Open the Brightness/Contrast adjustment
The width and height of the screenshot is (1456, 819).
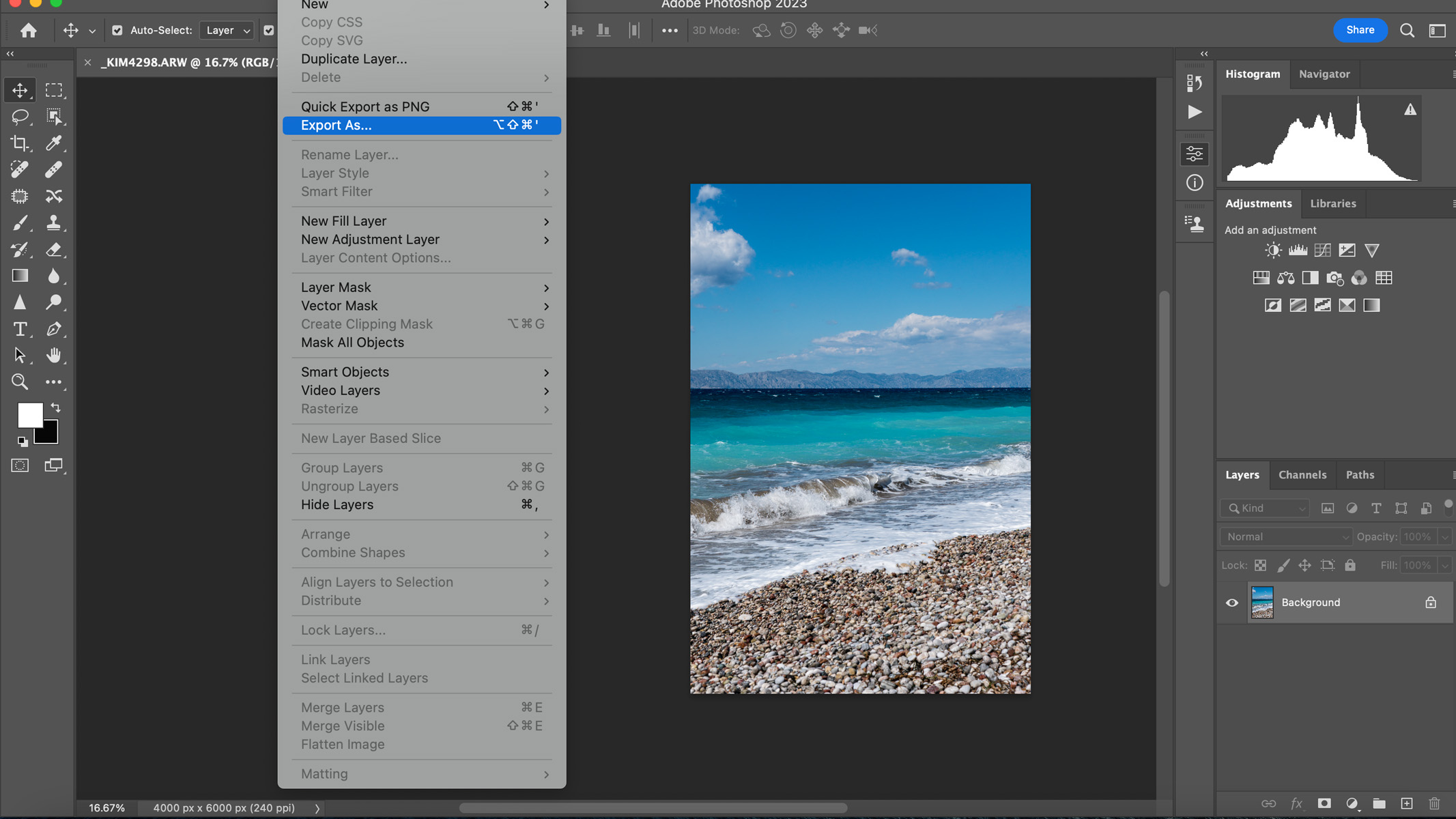[1274, 250]
